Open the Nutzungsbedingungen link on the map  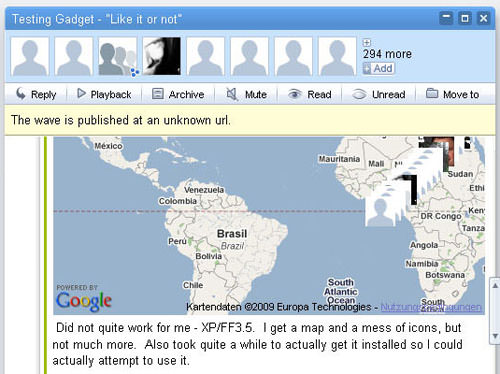(431, 307)
